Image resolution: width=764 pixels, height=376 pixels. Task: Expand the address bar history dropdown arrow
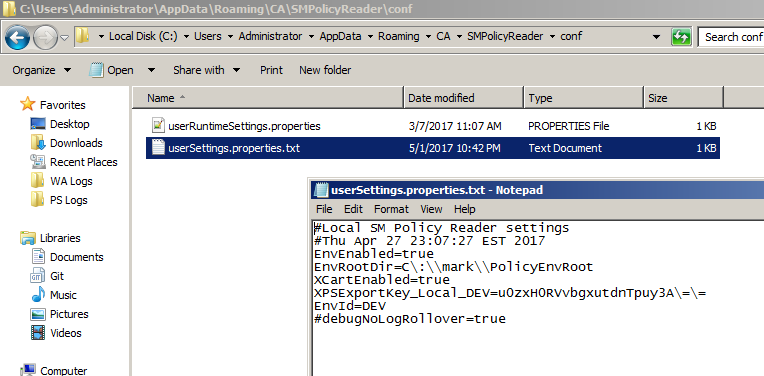pyautogui.click(x=656, y=37)
